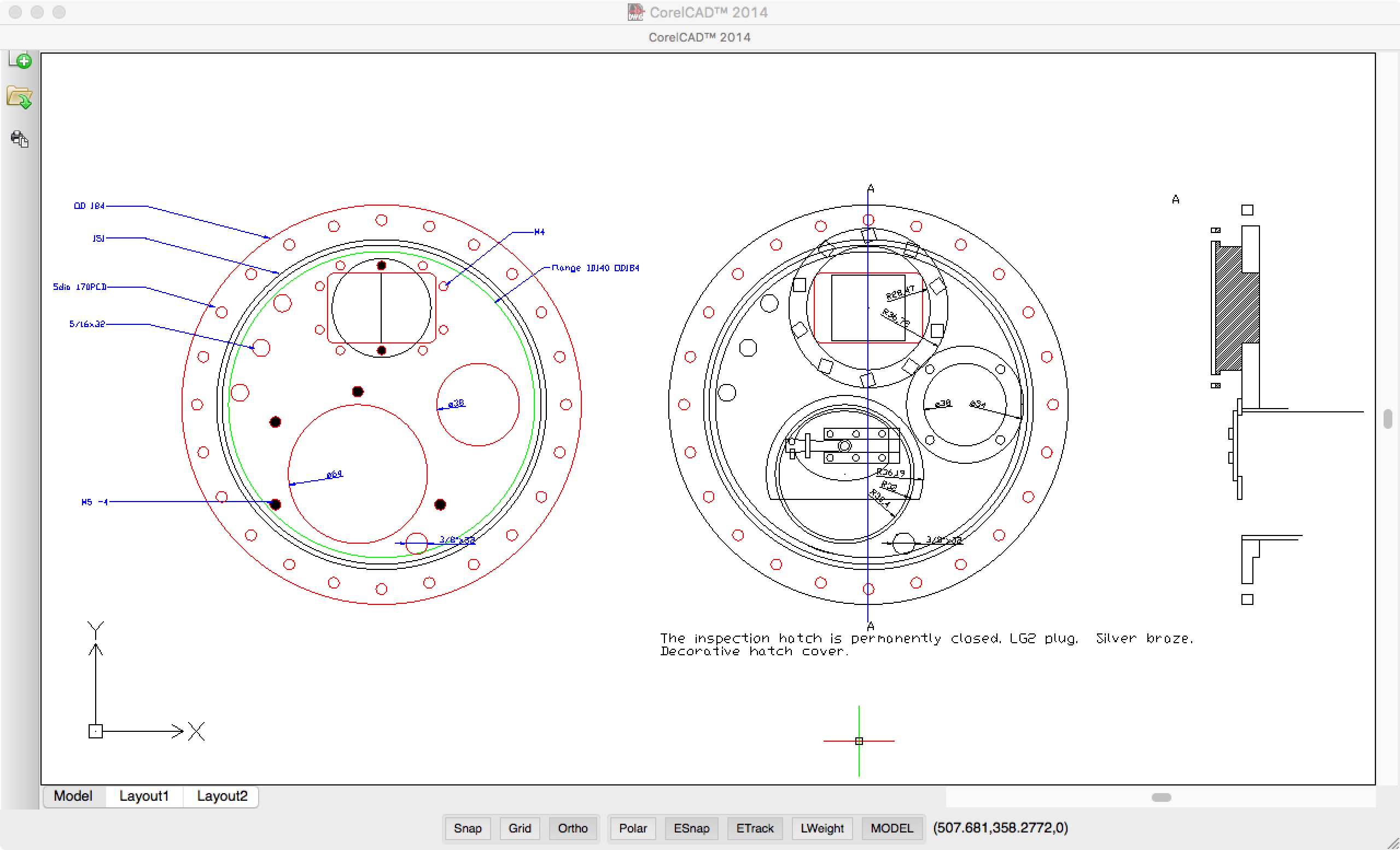Select the Model tab
The image size is (1400, 850).
click(73, 796)
